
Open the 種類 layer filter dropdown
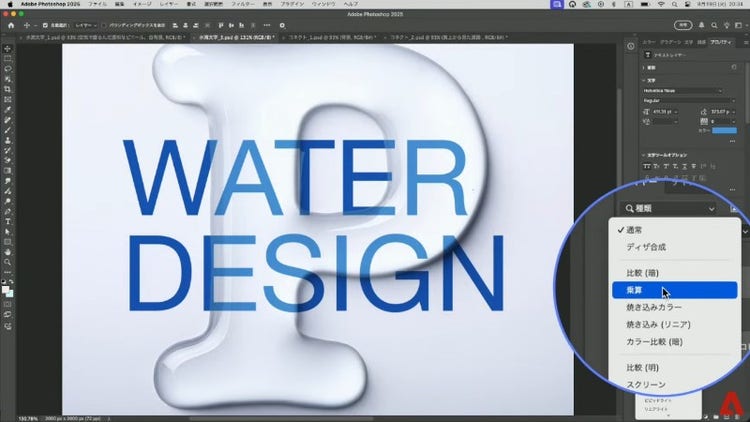point(668,208)
